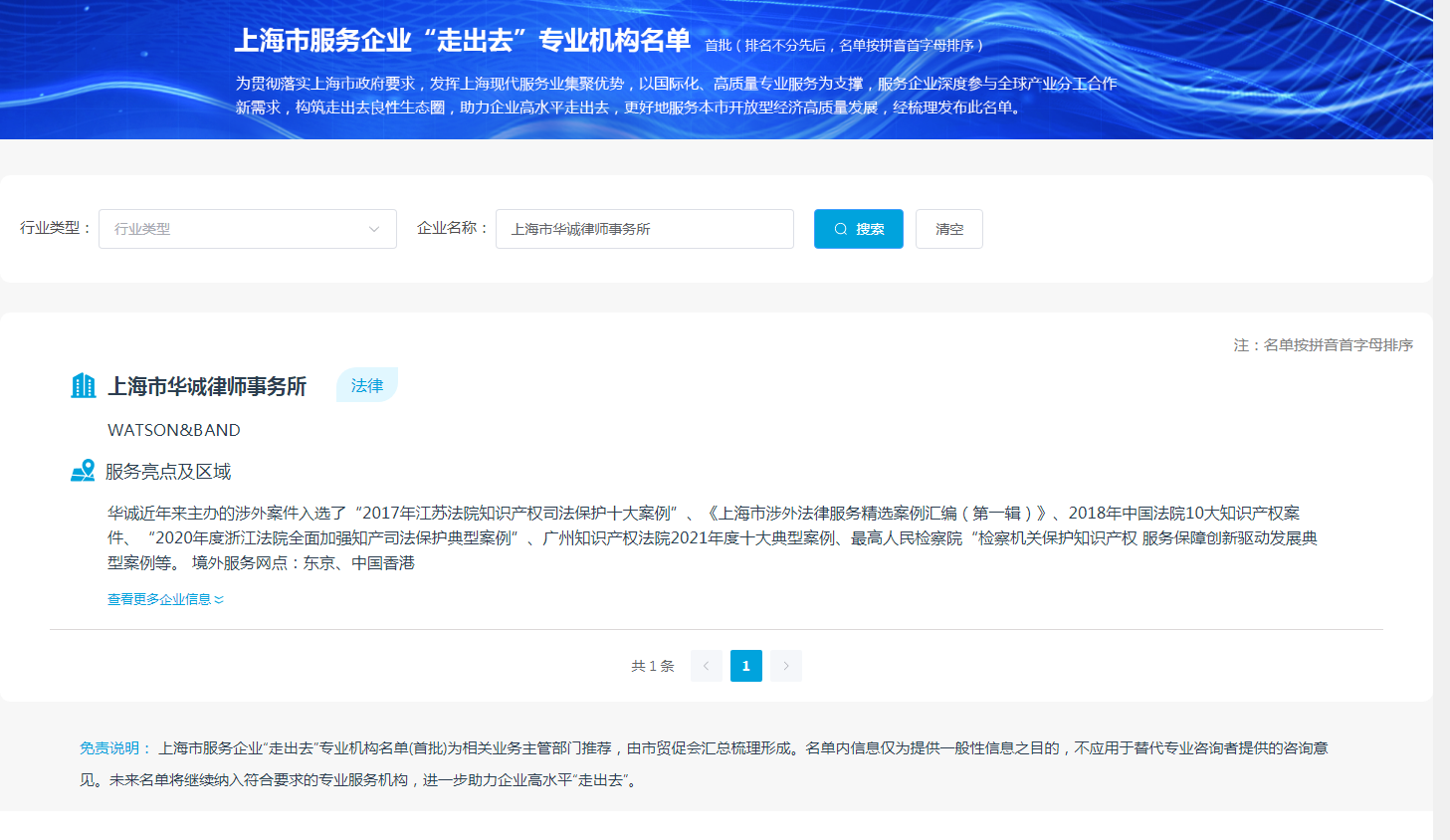This screenshot has width=1450, height=840.
Task: Click the 行业类型： field label
Action: 57,228
